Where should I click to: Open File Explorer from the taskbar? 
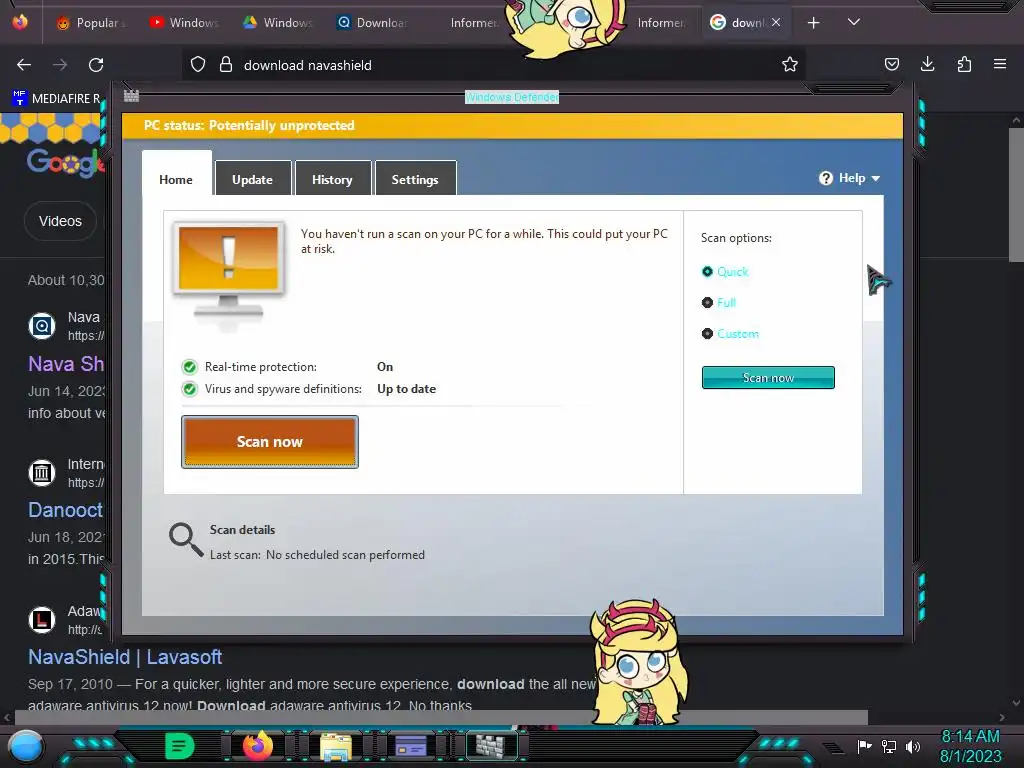(x=336, y=746)
